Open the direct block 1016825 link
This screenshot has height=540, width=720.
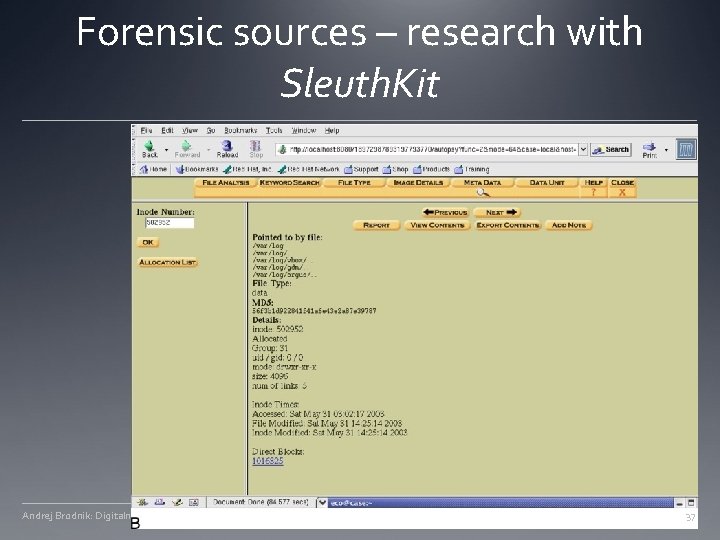268,461
